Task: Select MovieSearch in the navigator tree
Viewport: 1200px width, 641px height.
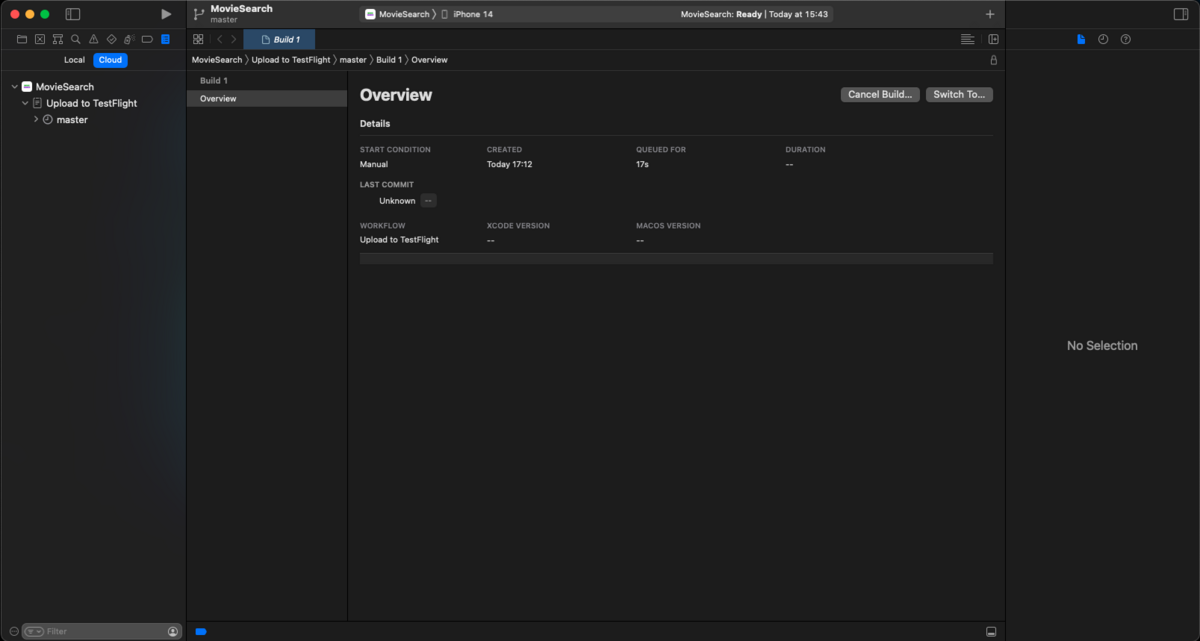Action: point(65,87)
